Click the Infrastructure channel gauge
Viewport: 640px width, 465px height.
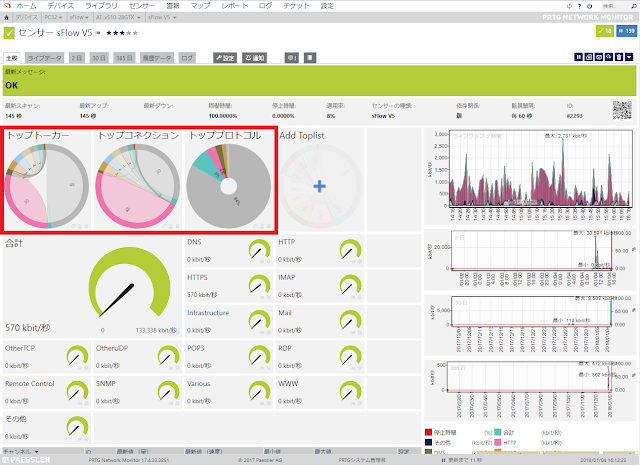click(260, 320)
